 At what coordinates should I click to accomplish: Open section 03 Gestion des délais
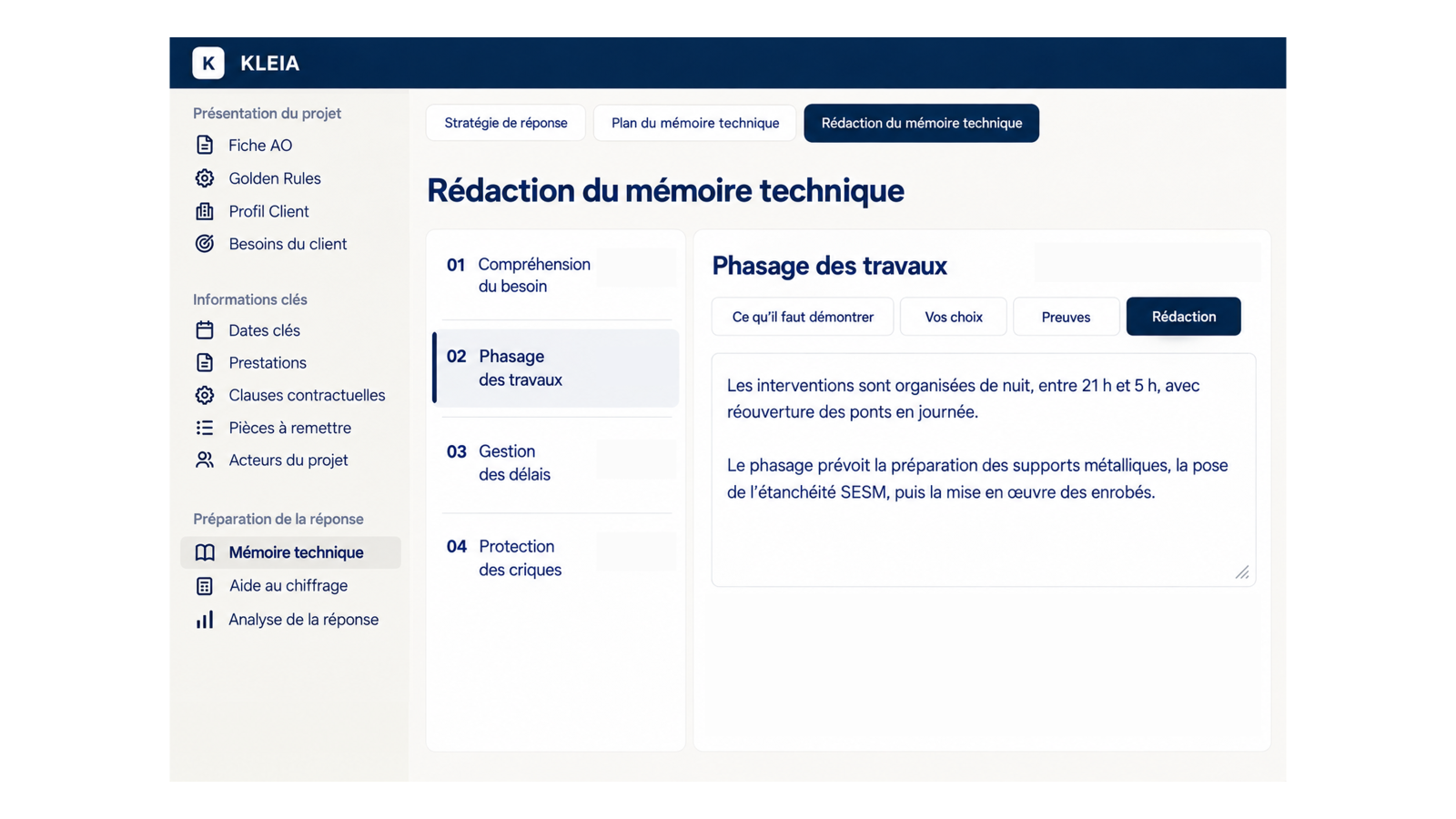click(x=556, y=463)
